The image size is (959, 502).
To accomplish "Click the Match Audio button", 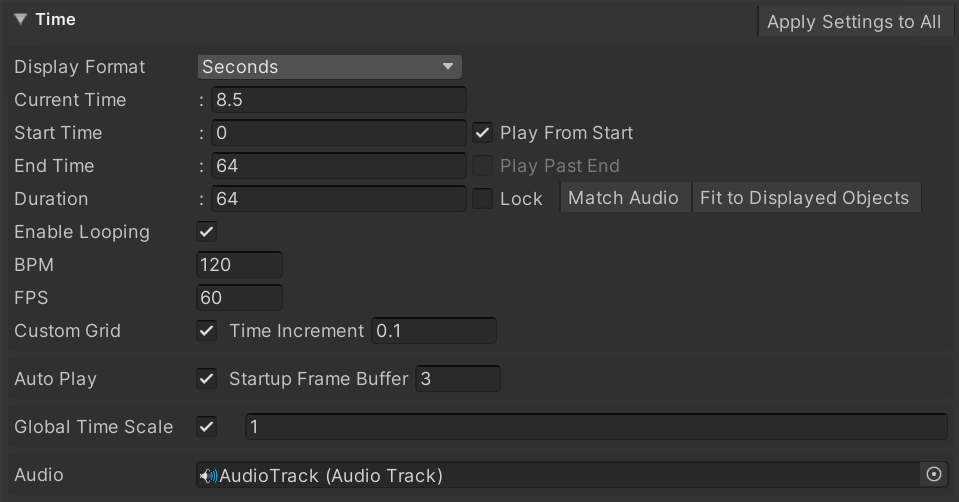I will point(625,197).
